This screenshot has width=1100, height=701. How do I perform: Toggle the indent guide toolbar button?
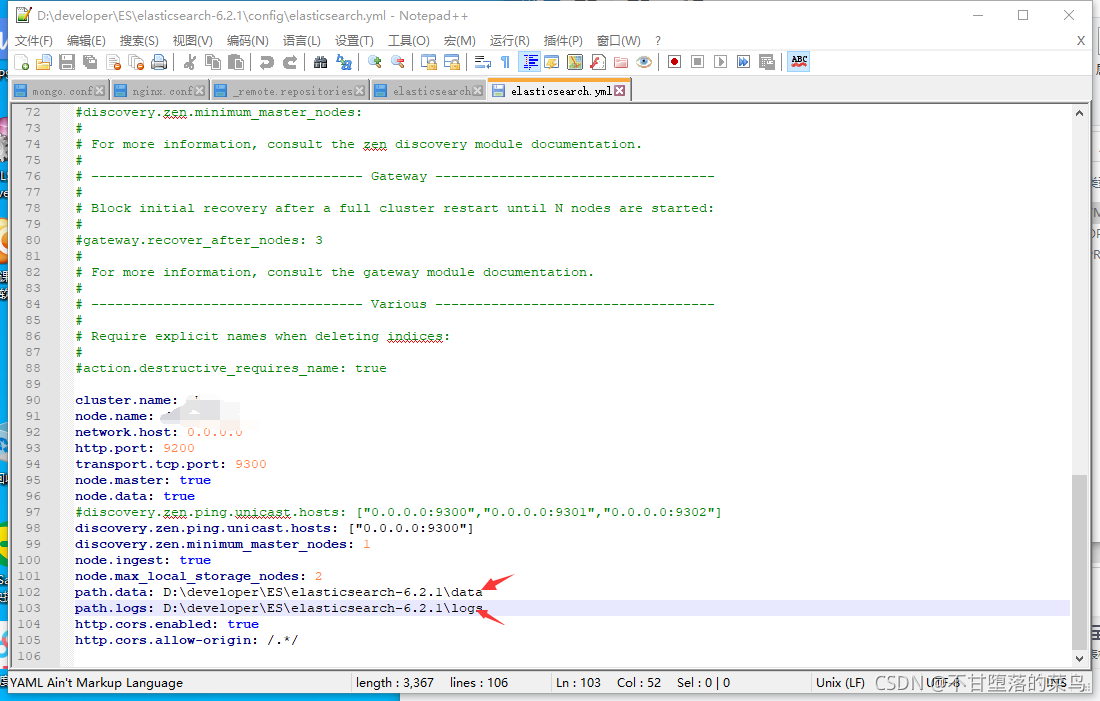[530, 62]
